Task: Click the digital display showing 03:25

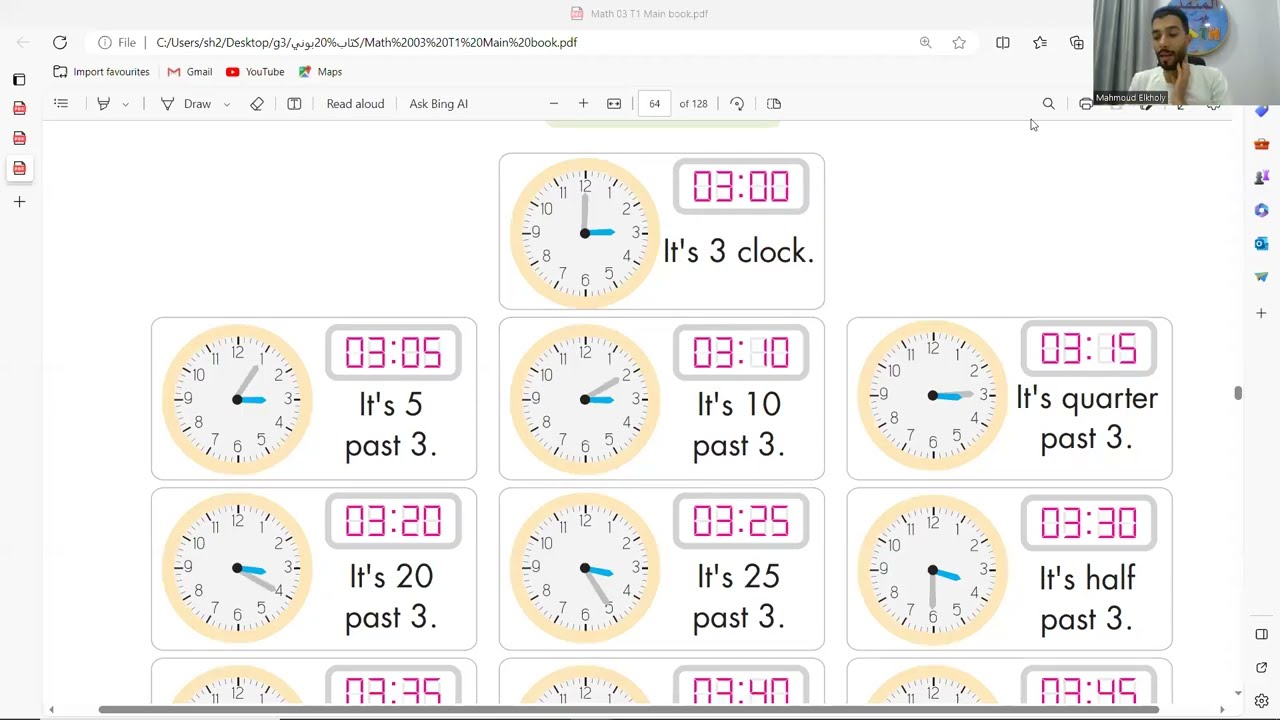Action: pos(741,522)
